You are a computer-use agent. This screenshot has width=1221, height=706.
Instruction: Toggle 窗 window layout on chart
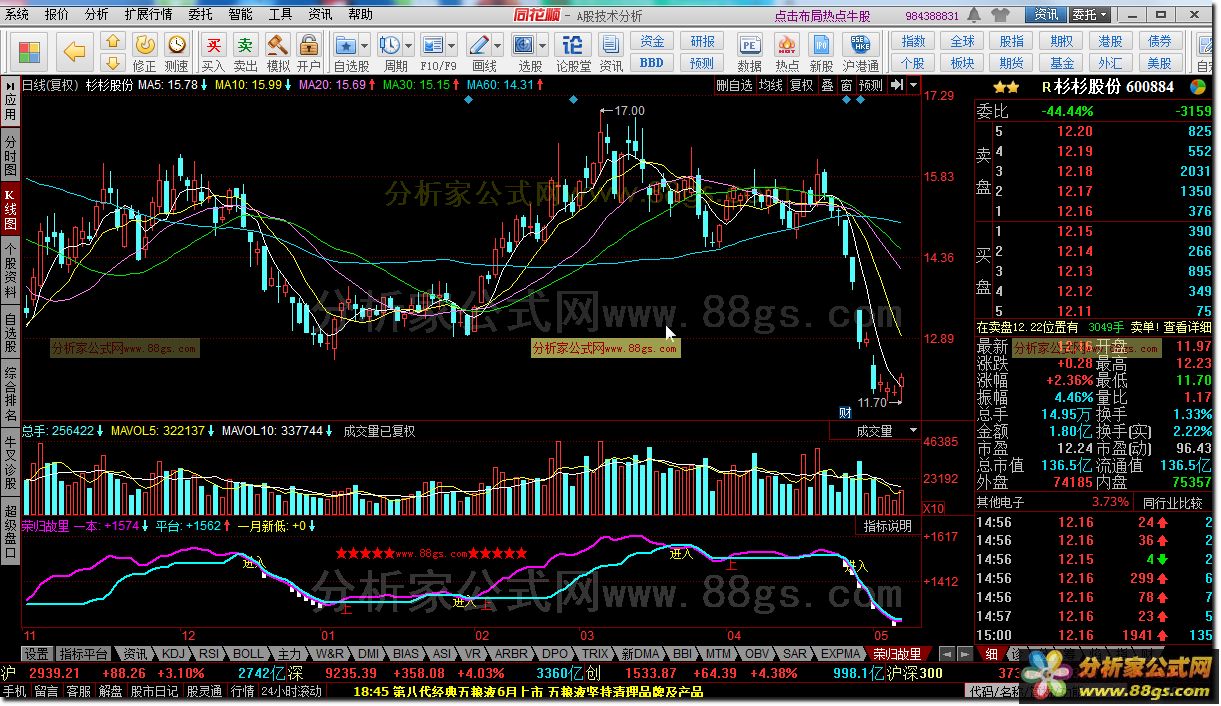pyautogui.click(x=846, y=86)
